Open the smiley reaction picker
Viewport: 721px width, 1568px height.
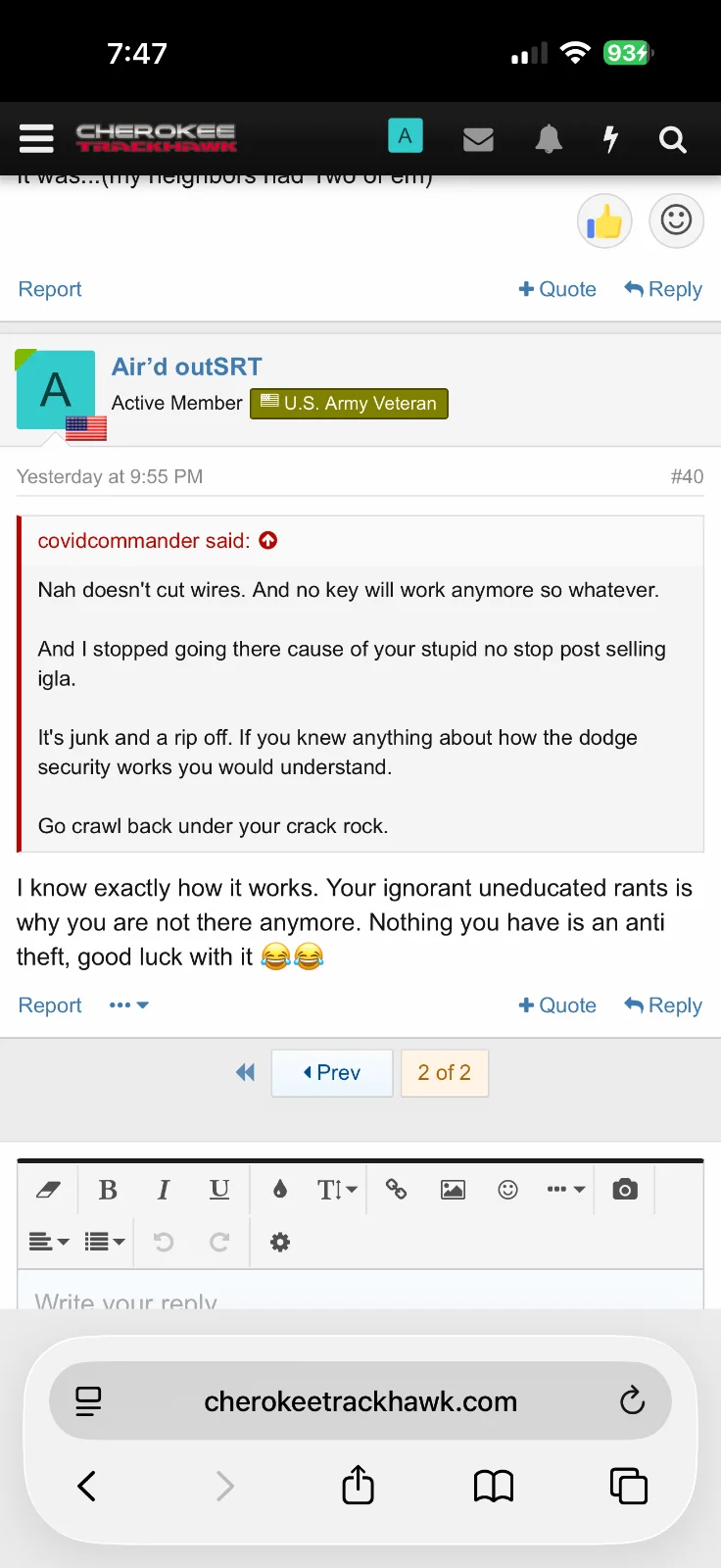click(676, 221)
